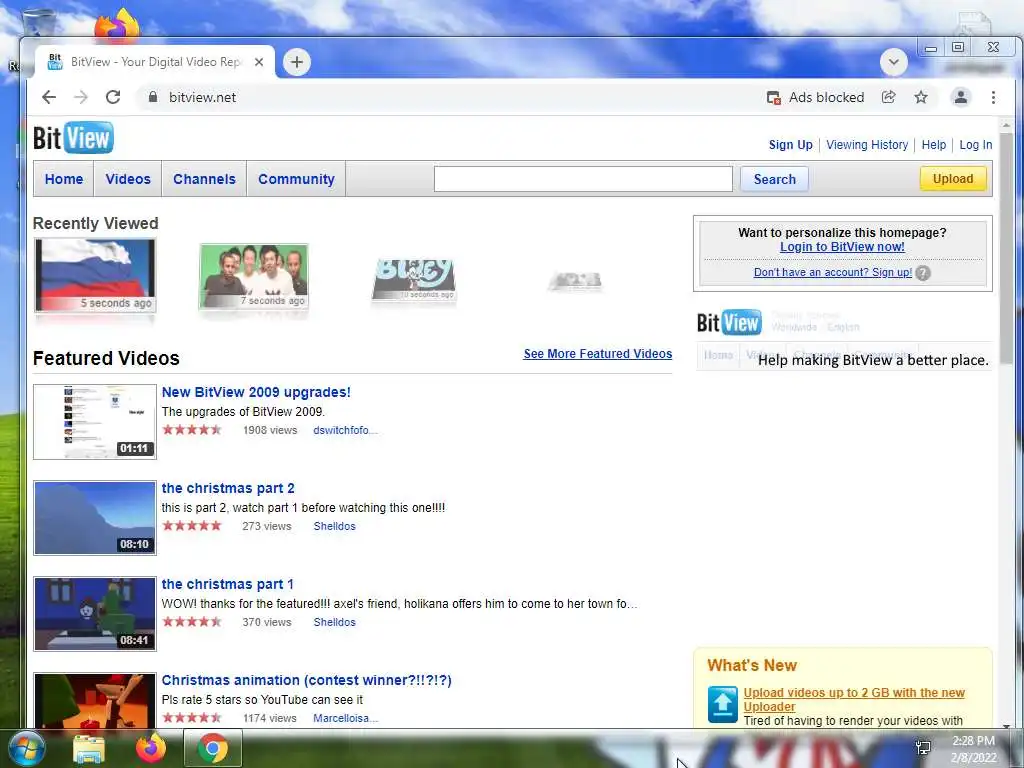Screen dimensions: 1024x768
Task: Open Christmas animation (contest winner?!!?!?) title
Action: 306,680
